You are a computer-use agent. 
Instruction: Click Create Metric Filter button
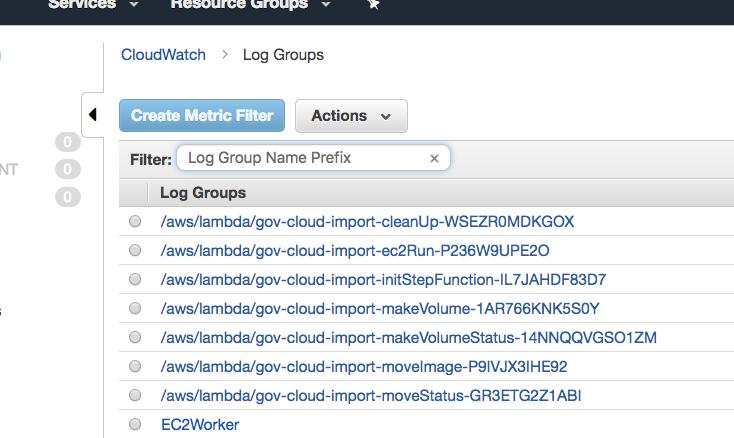(202, 116)
